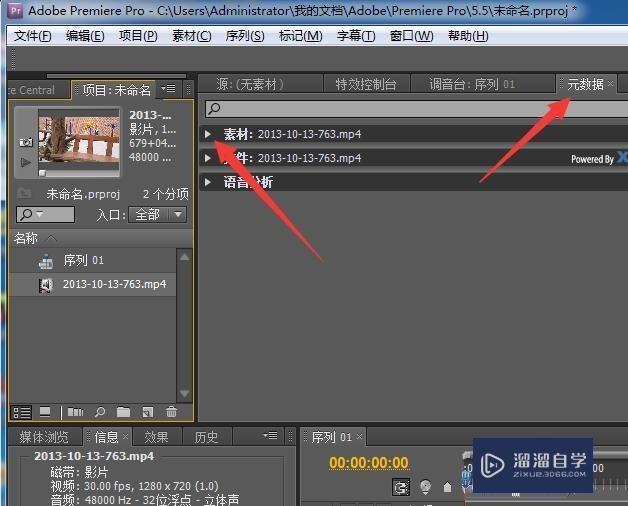Expand the 素材: 2013-10-13-763.mp4 section
Image resolution: width=628 pixels, height=506 pixels.
tap(207, 134)
